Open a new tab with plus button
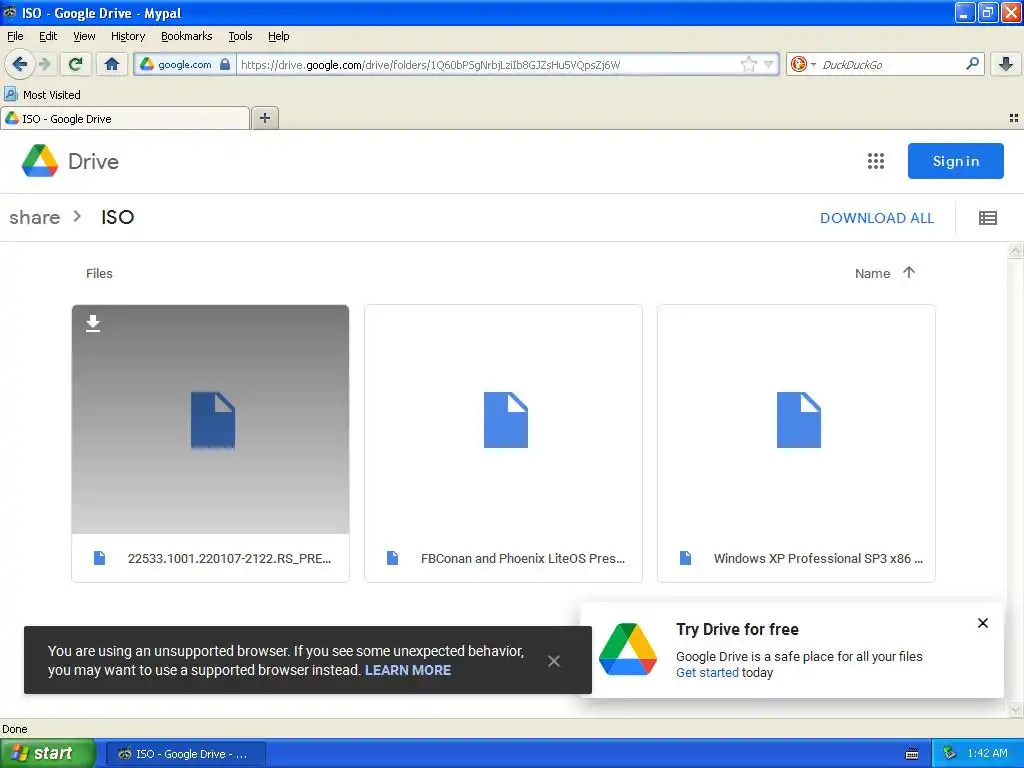 [x=264, y=118]
